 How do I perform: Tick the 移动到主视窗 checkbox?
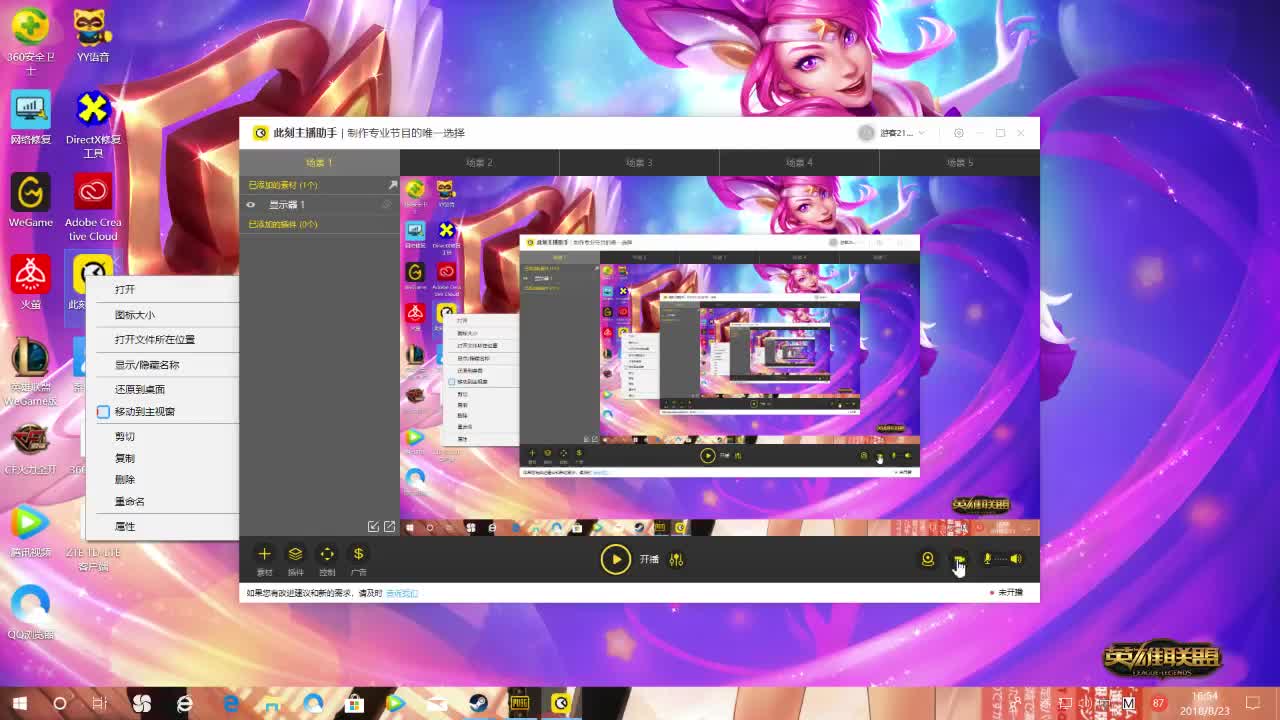point(103,412)
